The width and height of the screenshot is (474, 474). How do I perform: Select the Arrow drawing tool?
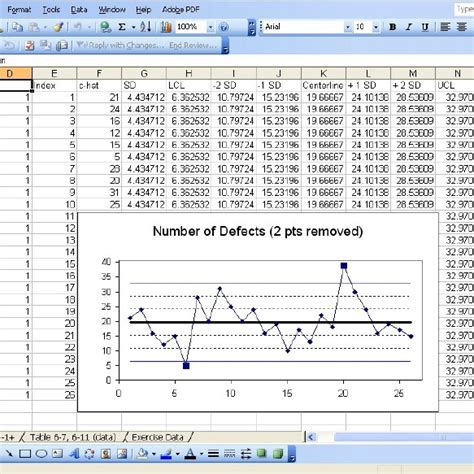coord(8,453)
